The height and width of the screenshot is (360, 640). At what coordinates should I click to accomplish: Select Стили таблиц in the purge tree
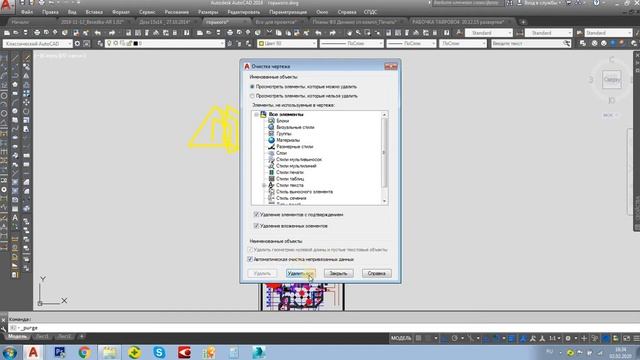[x=290, y=179]
